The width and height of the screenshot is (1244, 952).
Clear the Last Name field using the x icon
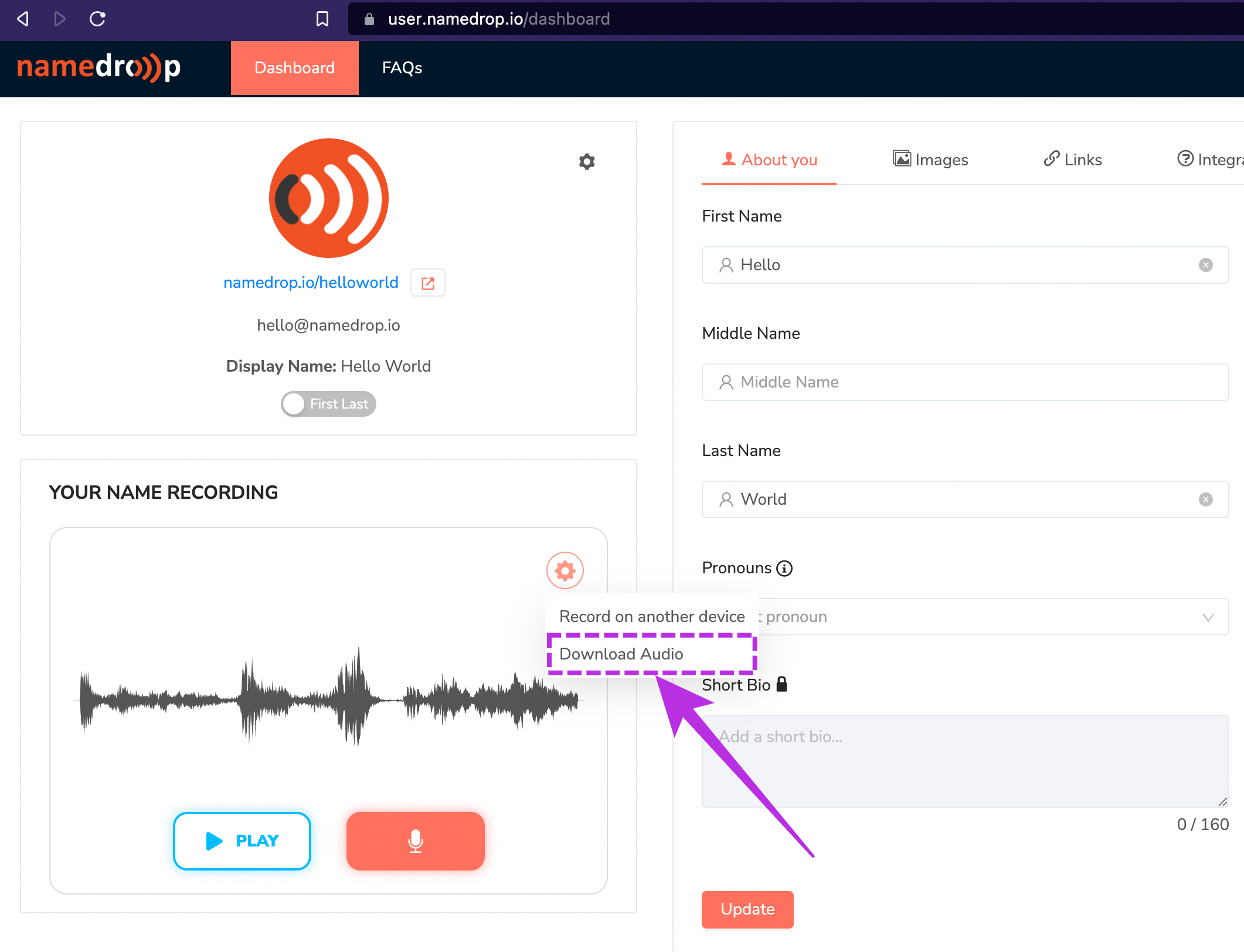[1206, 499]
